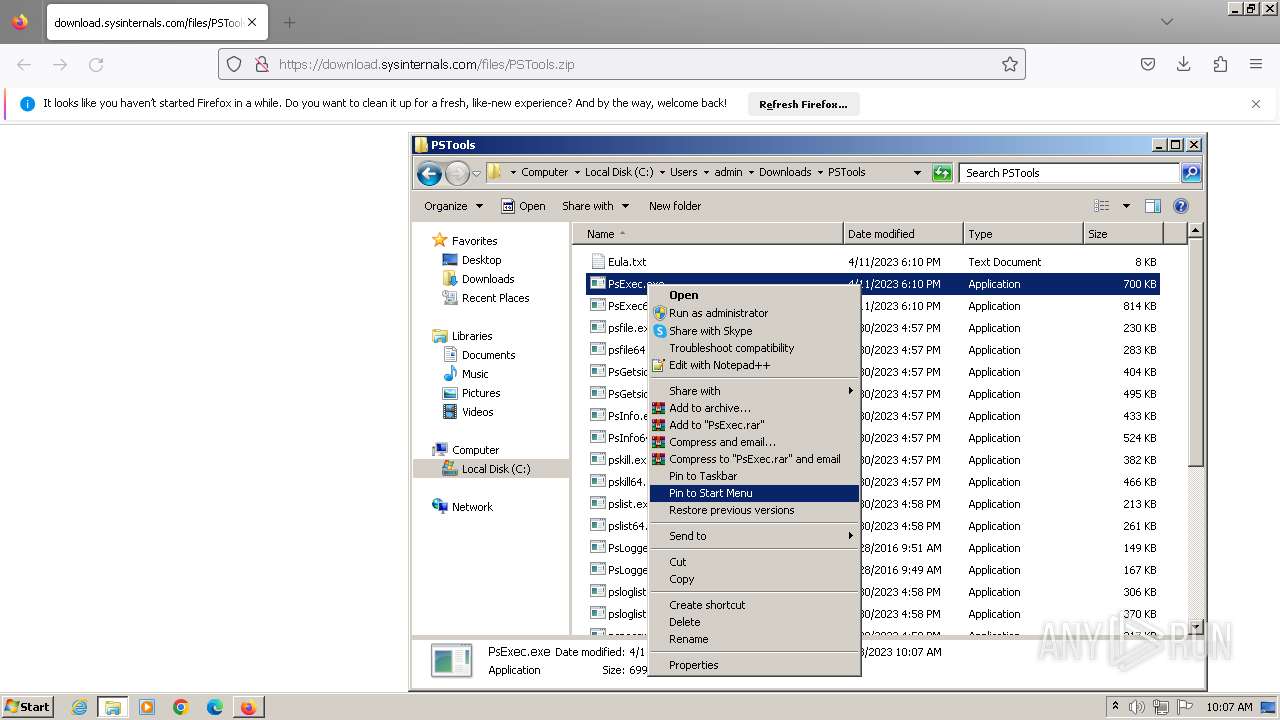Sort by Date modified column
Viewport: 1280px width, 720px height.
click(903, 234)
